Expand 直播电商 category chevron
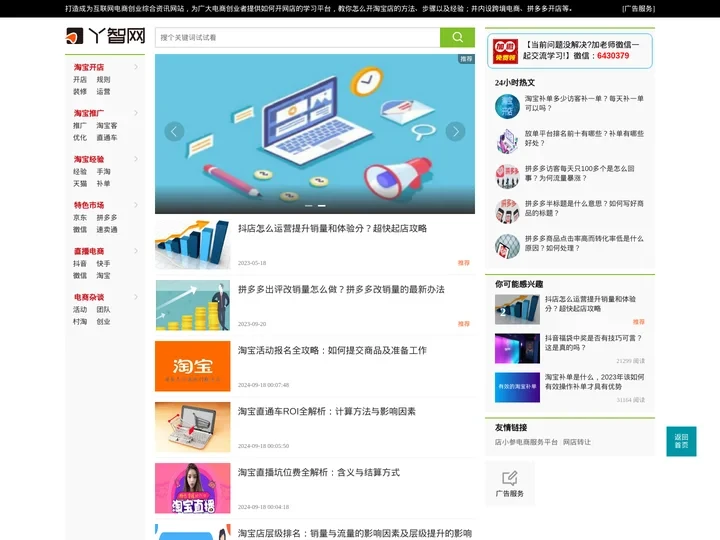The height and width of the screenshot is (540, 720). point(136,251)
